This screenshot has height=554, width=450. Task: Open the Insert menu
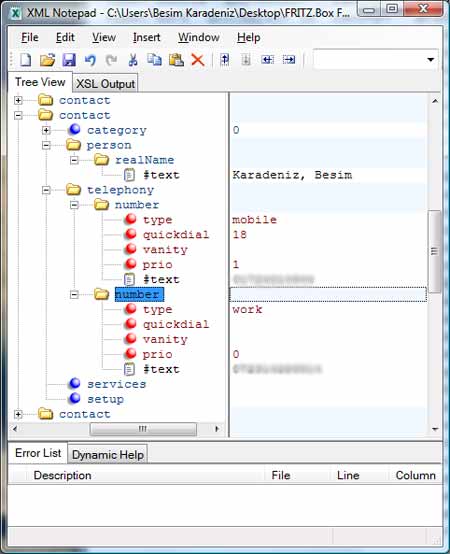pos(146,37)
